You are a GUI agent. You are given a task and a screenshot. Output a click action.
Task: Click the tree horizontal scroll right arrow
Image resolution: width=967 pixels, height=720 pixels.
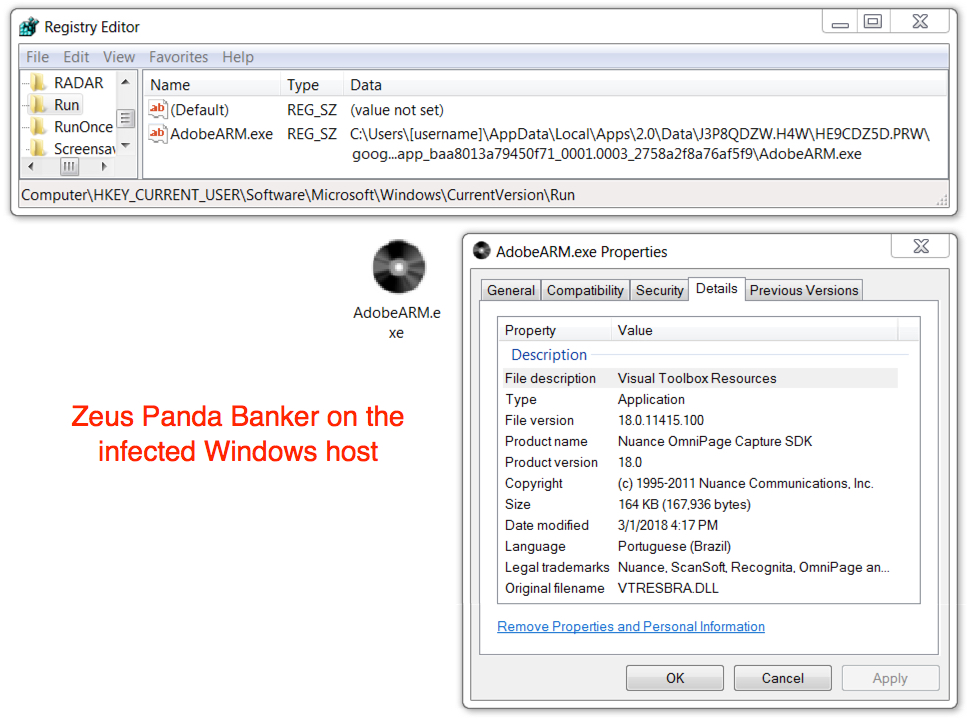pos(104,166)
